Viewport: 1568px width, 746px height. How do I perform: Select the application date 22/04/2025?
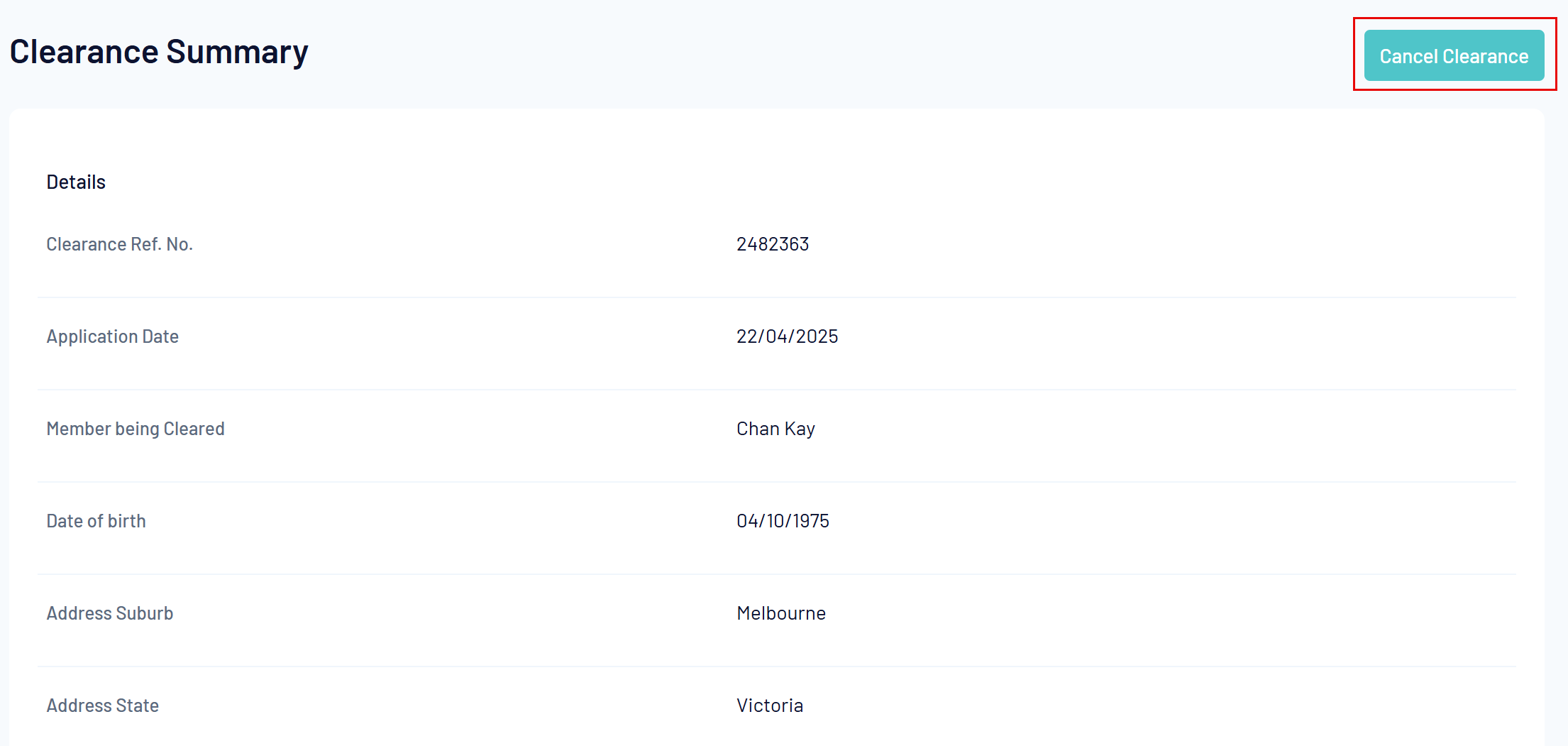[788, 336]
